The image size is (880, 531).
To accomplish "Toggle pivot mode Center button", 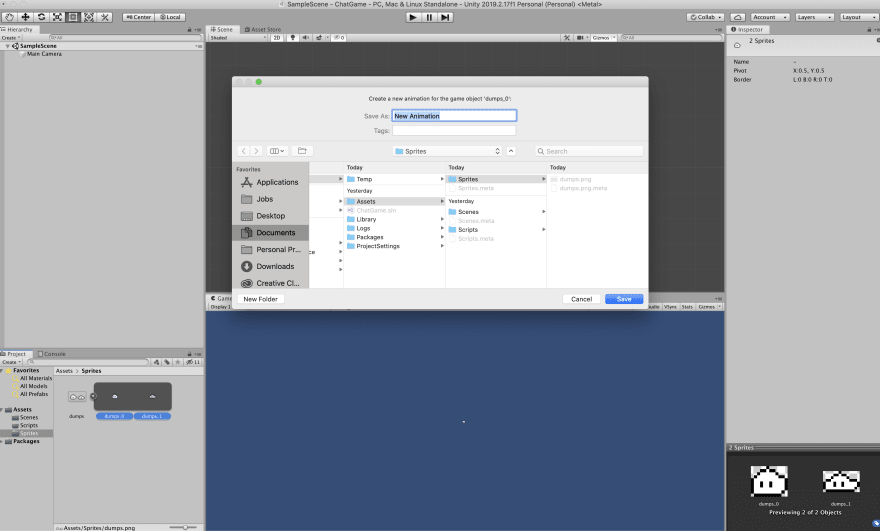I will pyautogui.click(x=138, y=17).
